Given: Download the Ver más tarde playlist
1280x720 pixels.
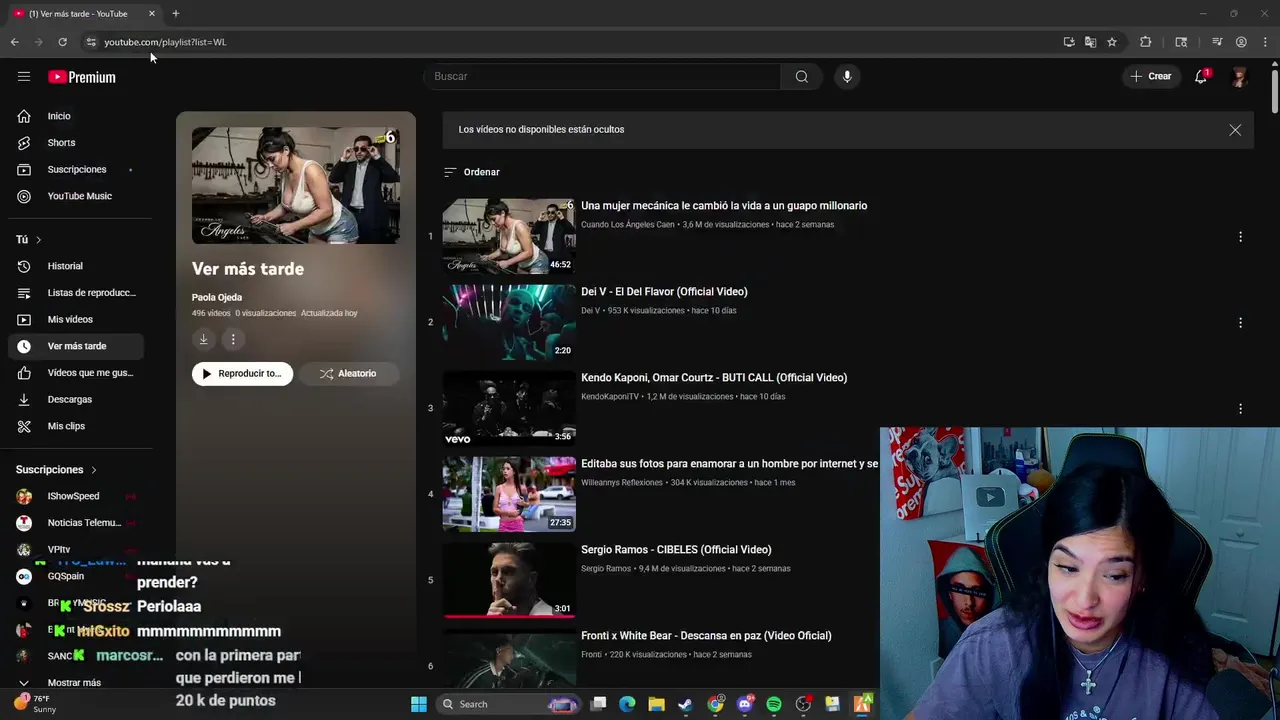Looking at the screenshot, I should [203, 339].
